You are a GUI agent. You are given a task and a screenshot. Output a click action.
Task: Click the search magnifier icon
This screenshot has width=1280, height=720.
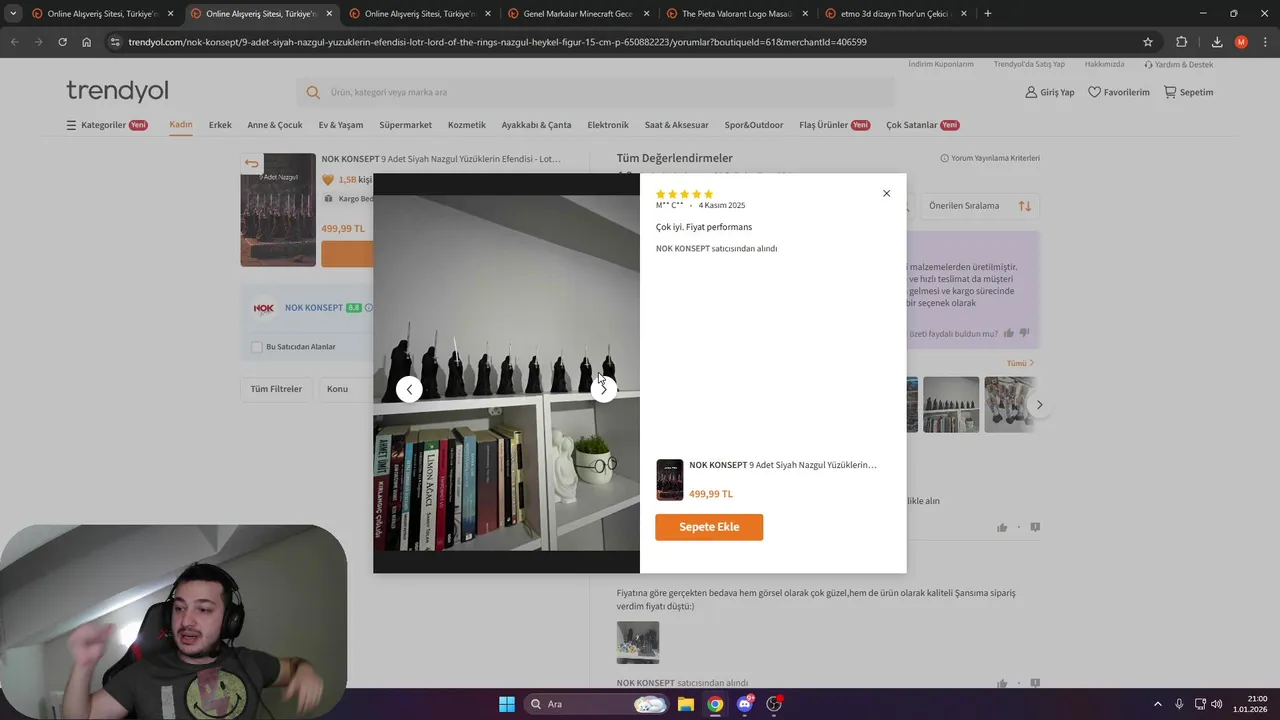[313, 92]
